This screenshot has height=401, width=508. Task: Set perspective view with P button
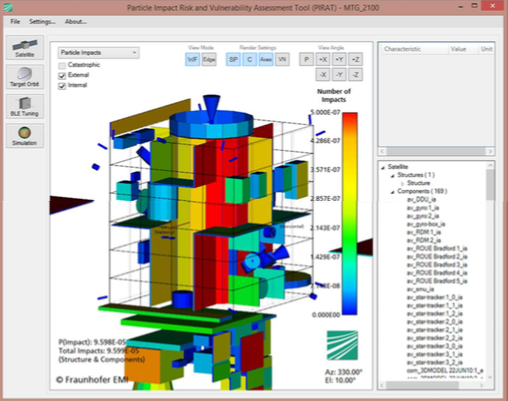pyautogui.click(x=306, y=60)
